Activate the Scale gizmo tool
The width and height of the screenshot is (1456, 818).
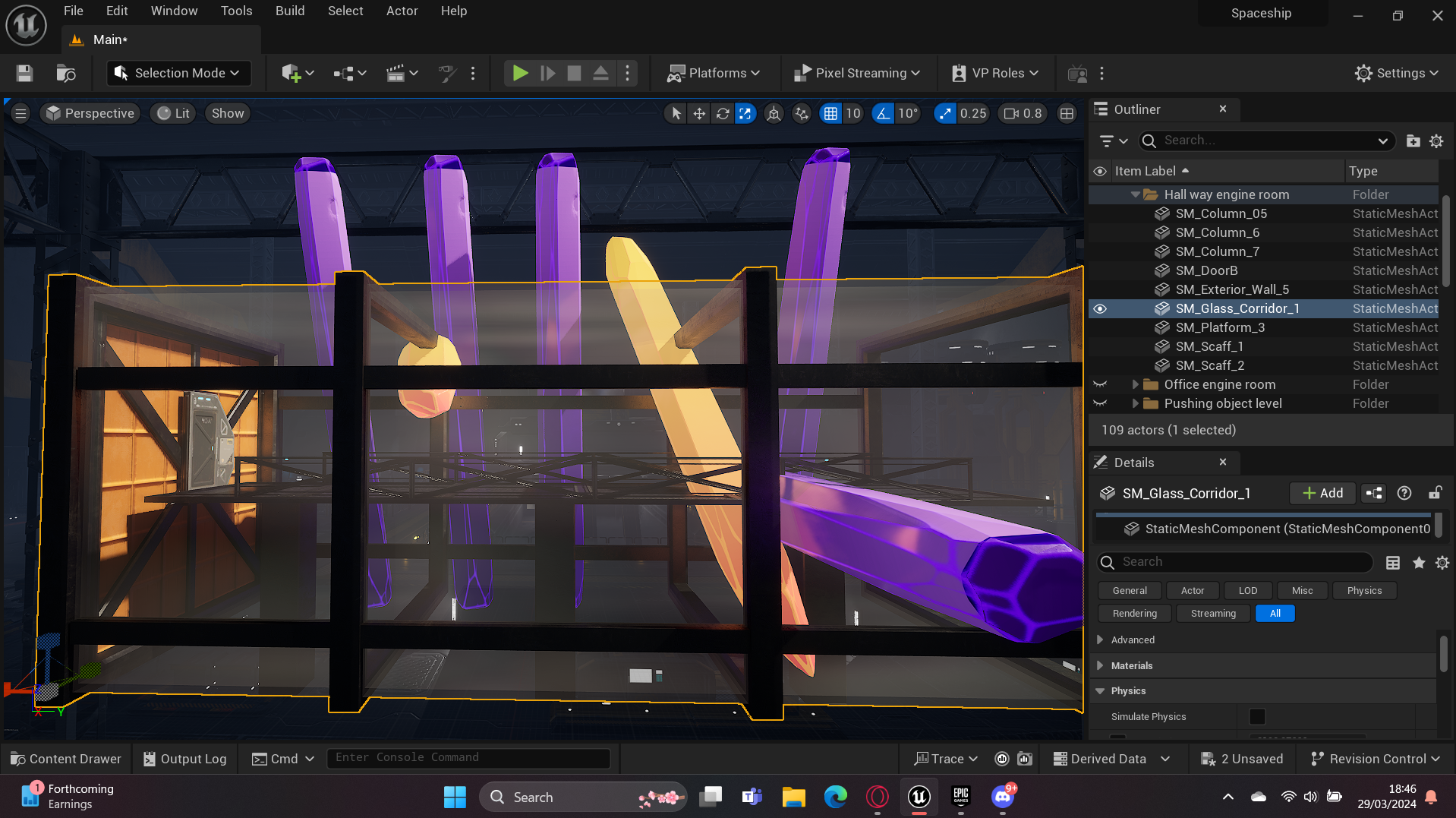745,113
